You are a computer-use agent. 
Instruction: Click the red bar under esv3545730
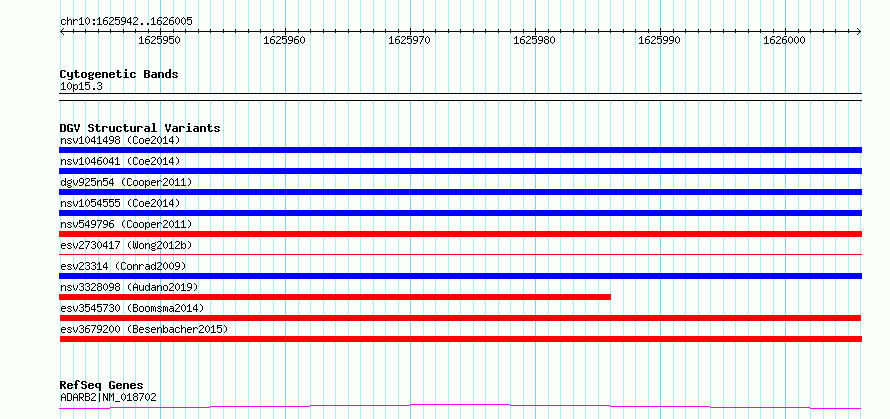click(461, 318)
